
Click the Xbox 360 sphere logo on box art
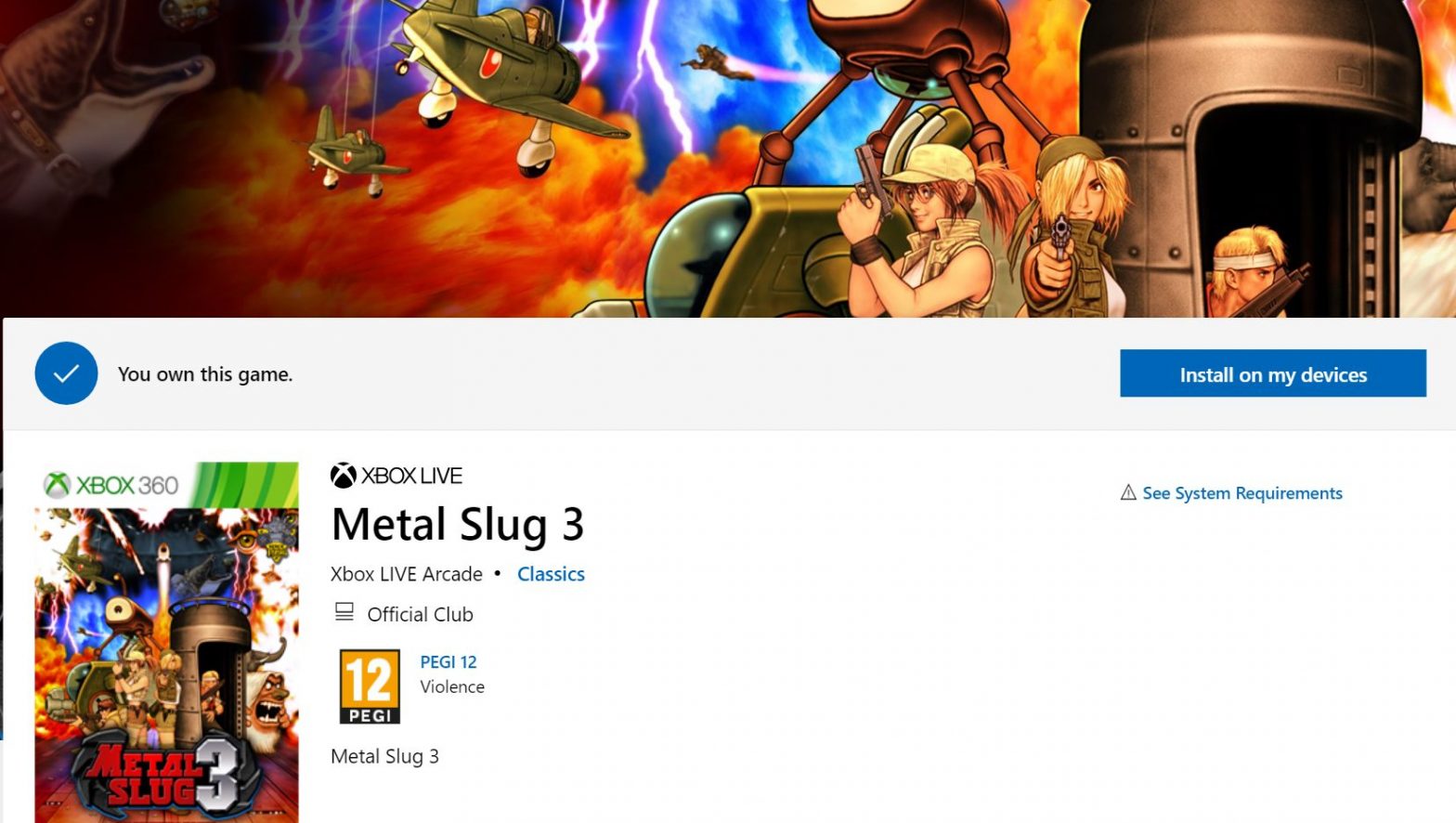58,484
